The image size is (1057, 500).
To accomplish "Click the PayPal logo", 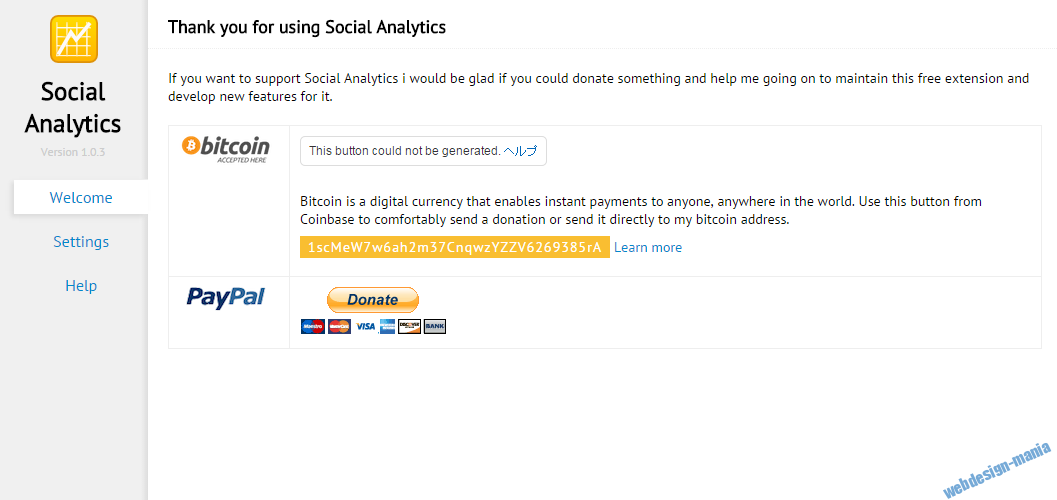I will coord(226,297).
